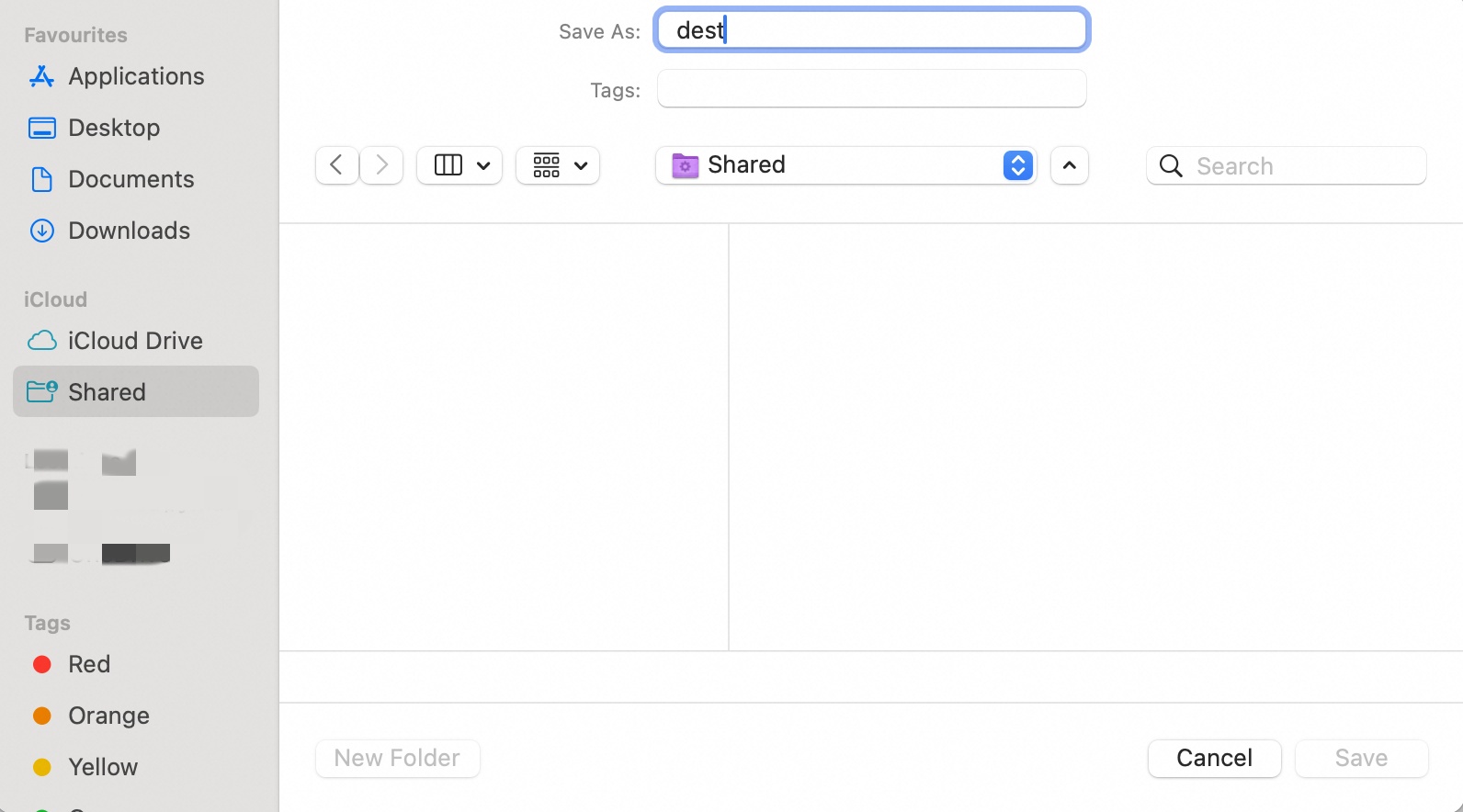This screenshot has width=1463, height=812.
Task: Collapse the dialog with chevron button
Action: pos(1069,165)
